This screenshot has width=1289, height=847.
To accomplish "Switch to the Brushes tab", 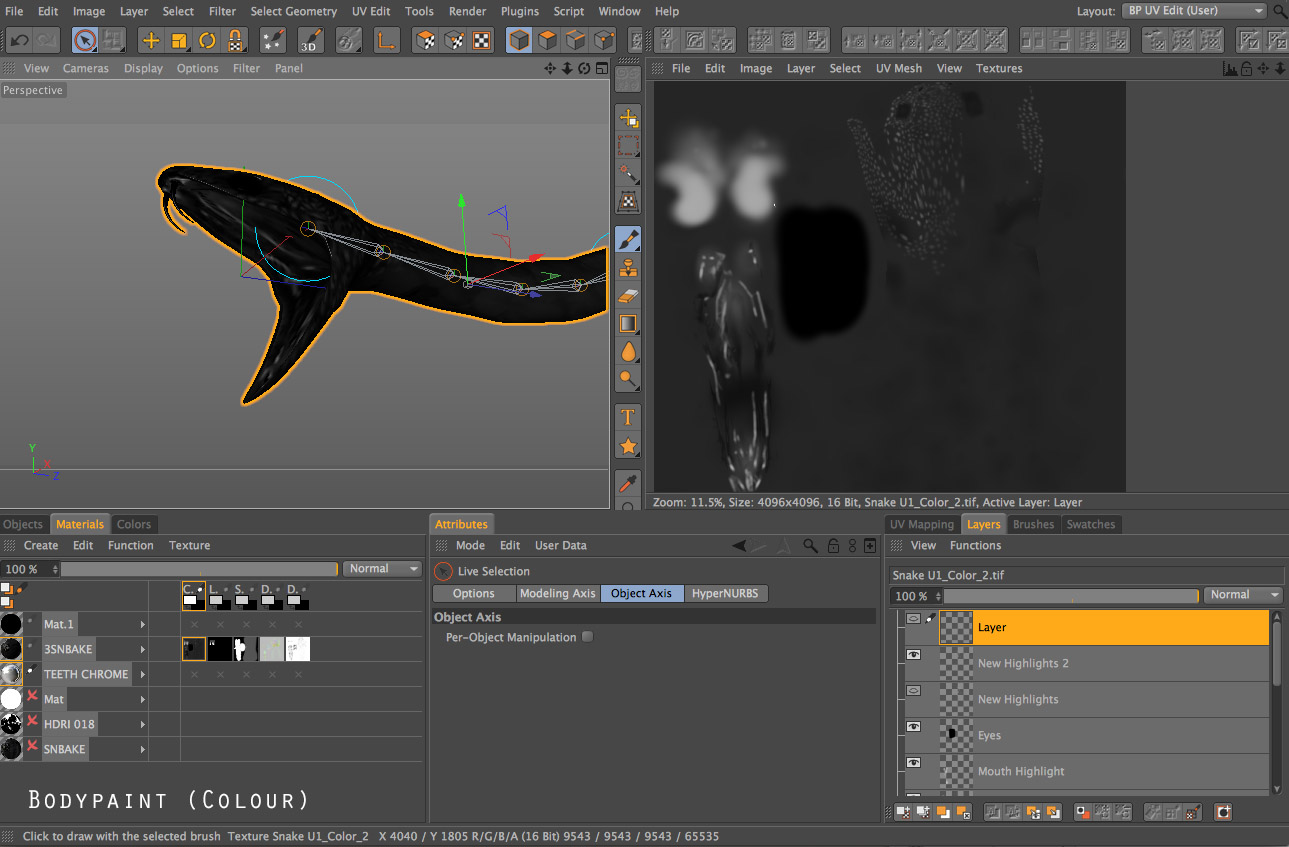I will [1033, 524].
